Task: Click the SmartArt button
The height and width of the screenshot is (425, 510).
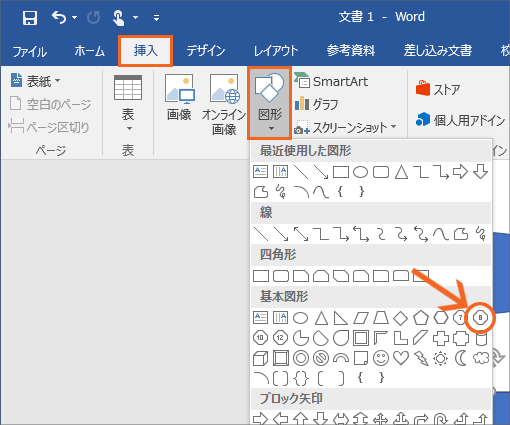Action: 332,81
